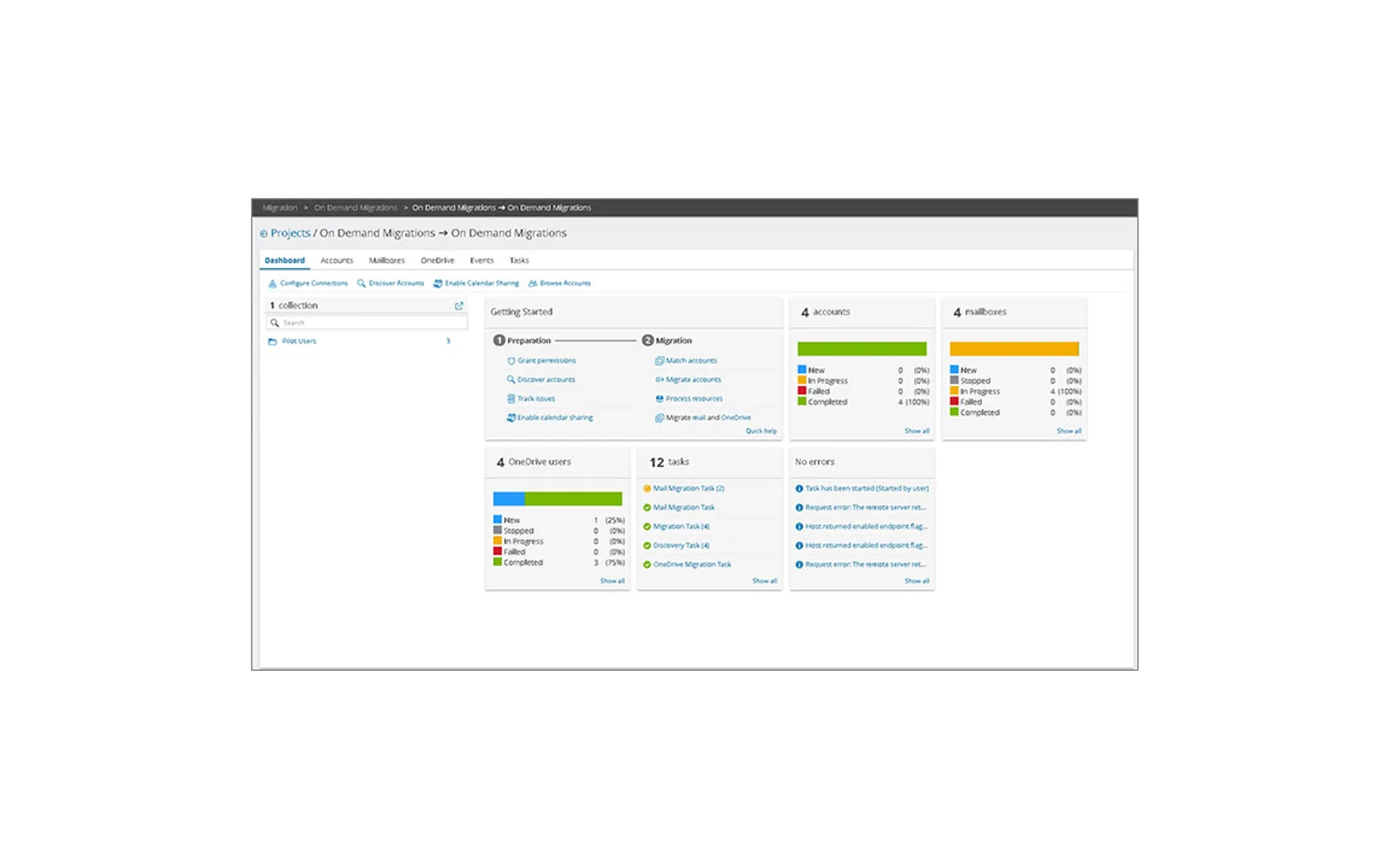Click the green accounts progress bar

[x=862, y=349]
